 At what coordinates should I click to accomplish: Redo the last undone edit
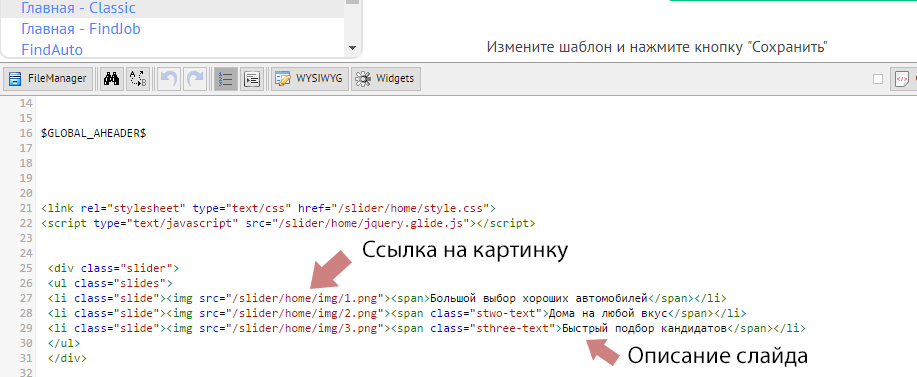(x=195, y=78)
